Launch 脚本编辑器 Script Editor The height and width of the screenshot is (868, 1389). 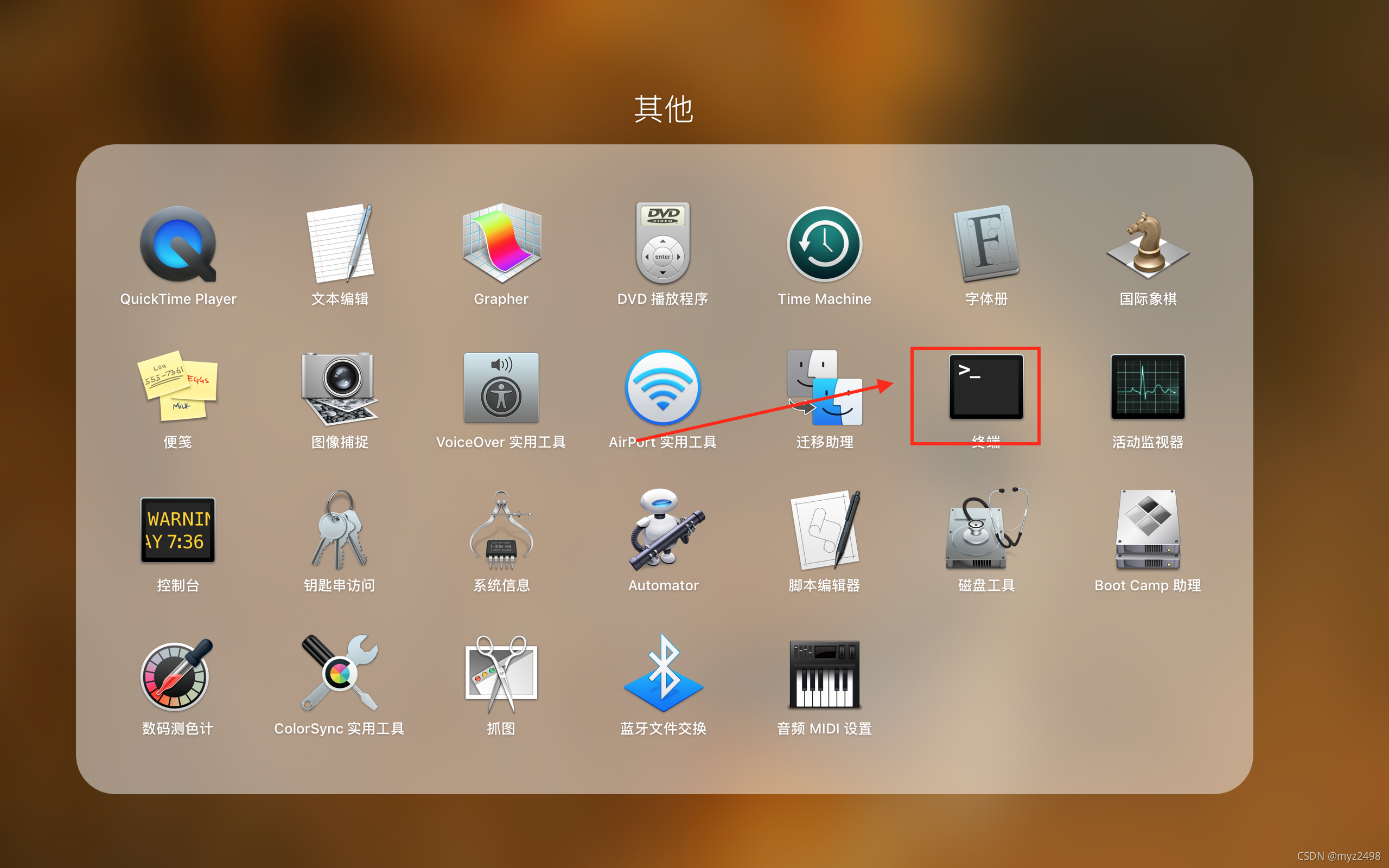[x=825, y=530]
